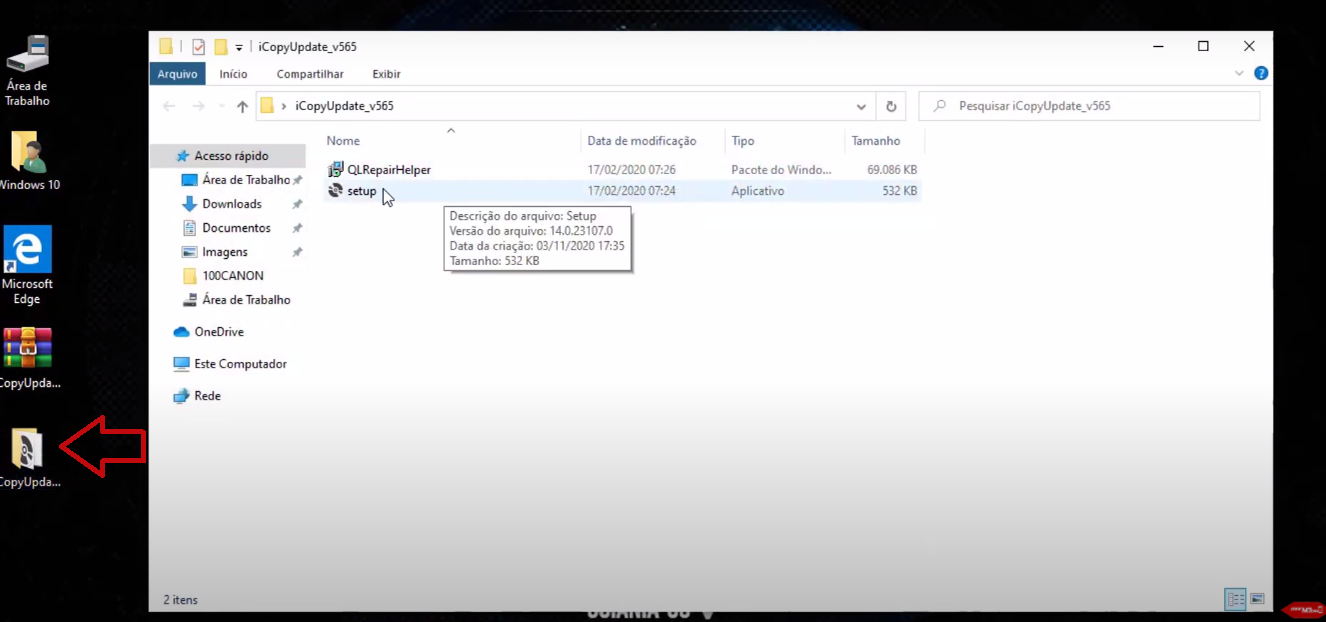Open the QLRepairHelper Windows Installer package
This screenshot has height=622, width=1326.
(388, 169)
